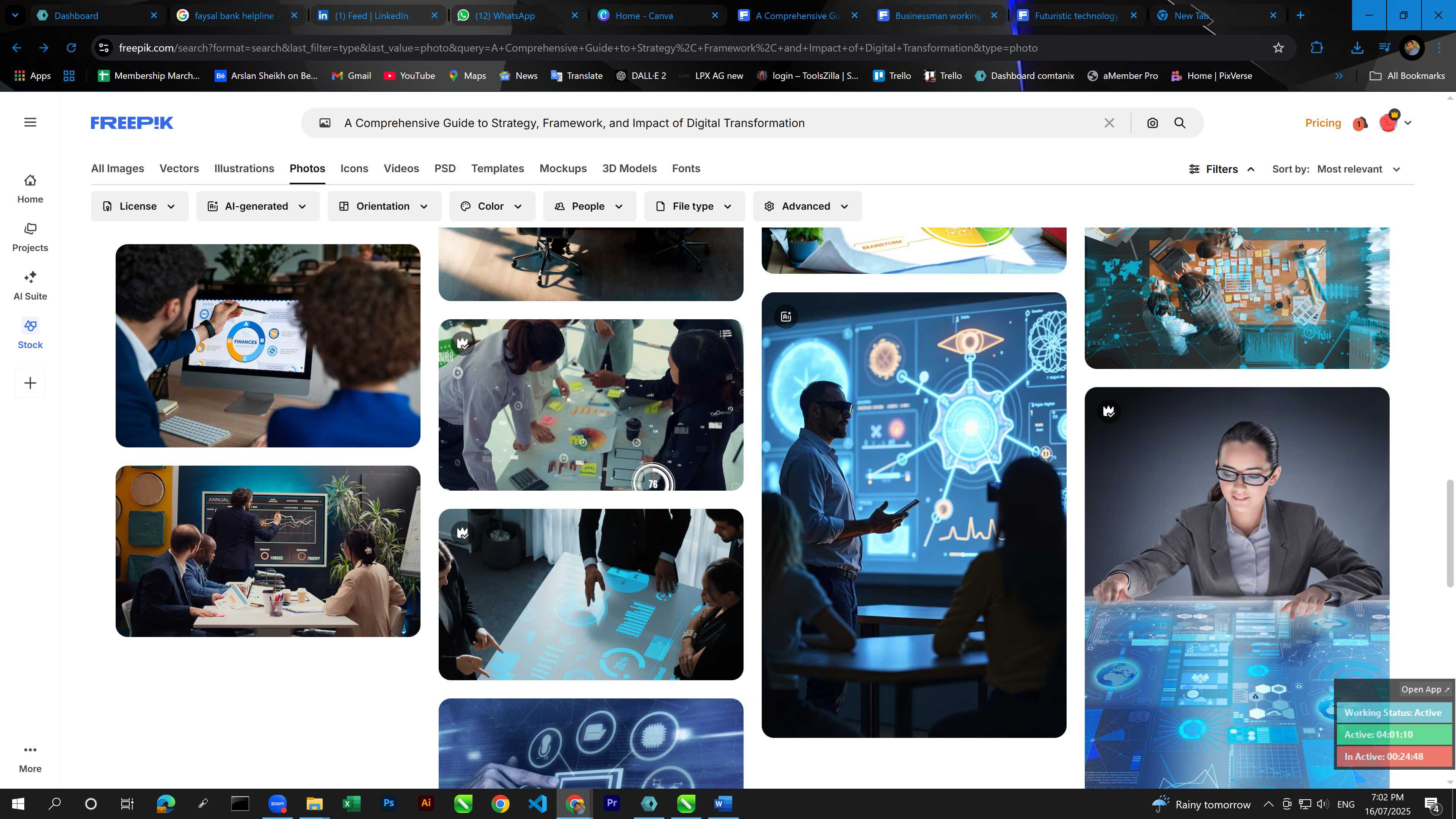Open the finances monitor photo thumbnail

tap(268, 345)
